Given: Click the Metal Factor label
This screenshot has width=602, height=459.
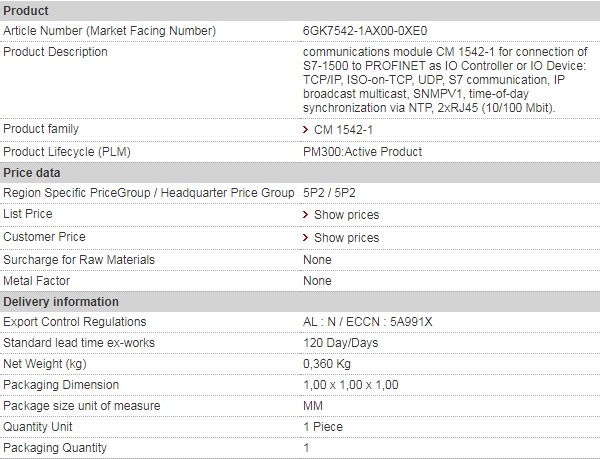Looking at the screenshot, I should 36,281.
